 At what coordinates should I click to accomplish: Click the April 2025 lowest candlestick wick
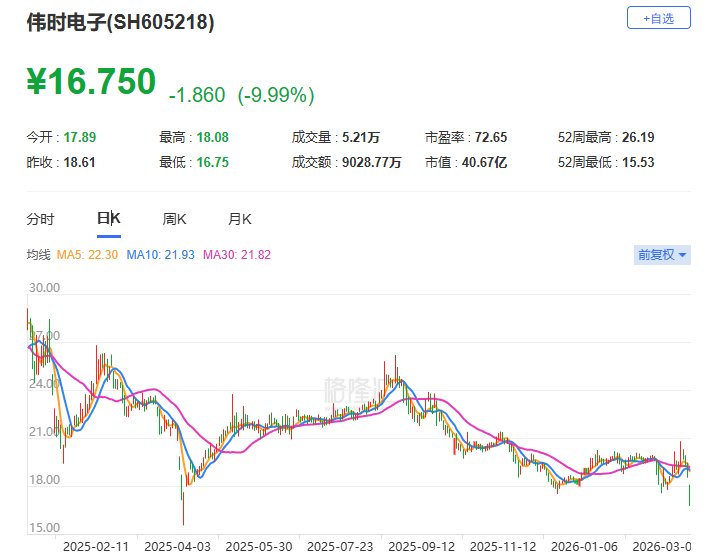tap(183, 510)
